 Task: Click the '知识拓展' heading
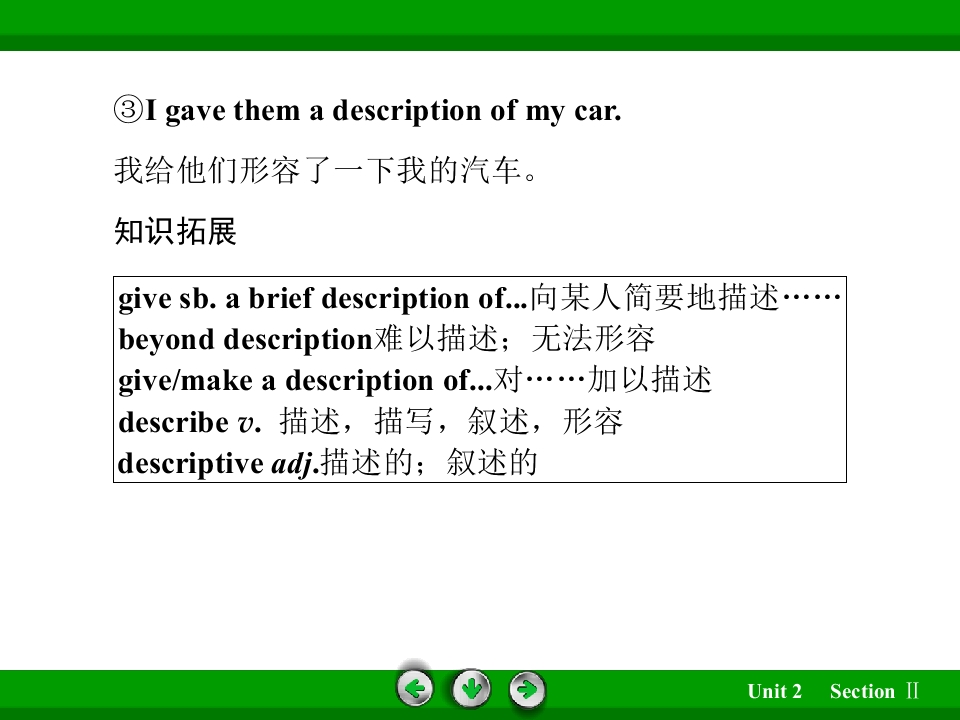pyautogui.click(x=175, y=231)
